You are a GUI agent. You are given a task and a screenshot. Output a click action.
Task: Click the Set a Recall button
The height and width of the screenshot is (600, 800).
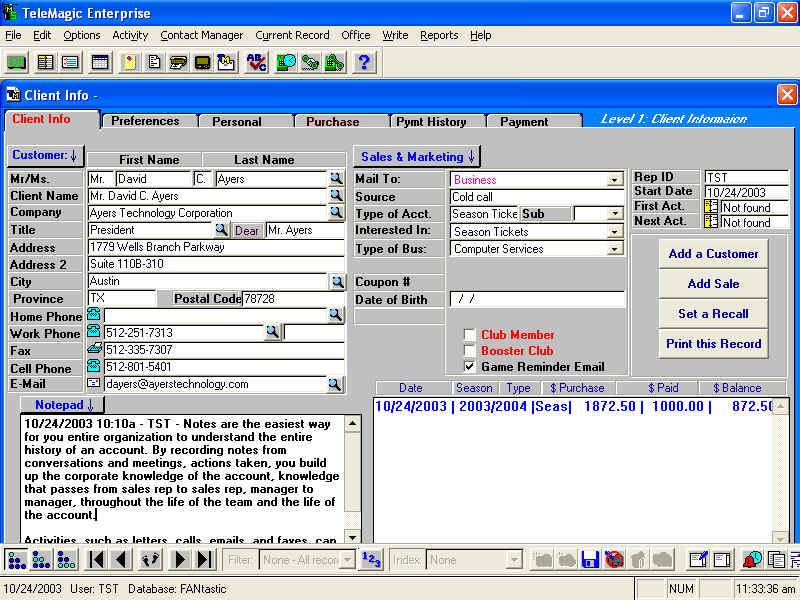click(x=713, y=314)
